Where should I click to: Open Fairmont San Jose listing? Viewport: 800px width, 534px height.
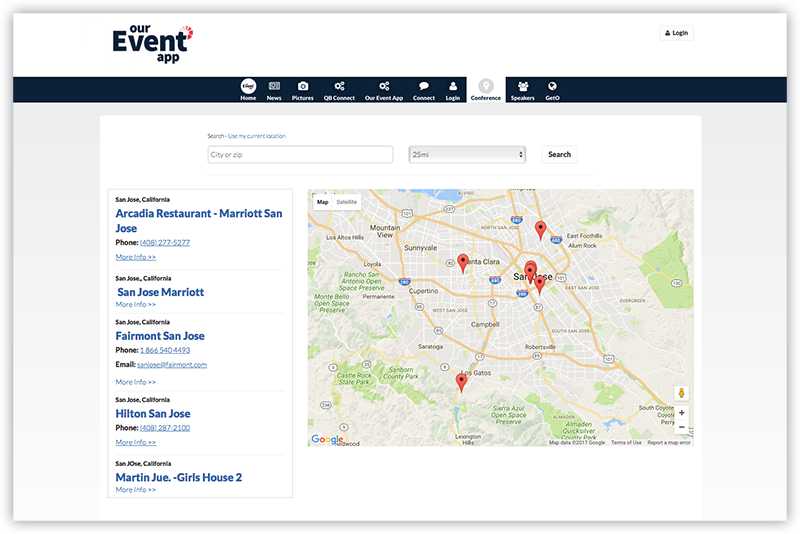[x=160, y=336]
